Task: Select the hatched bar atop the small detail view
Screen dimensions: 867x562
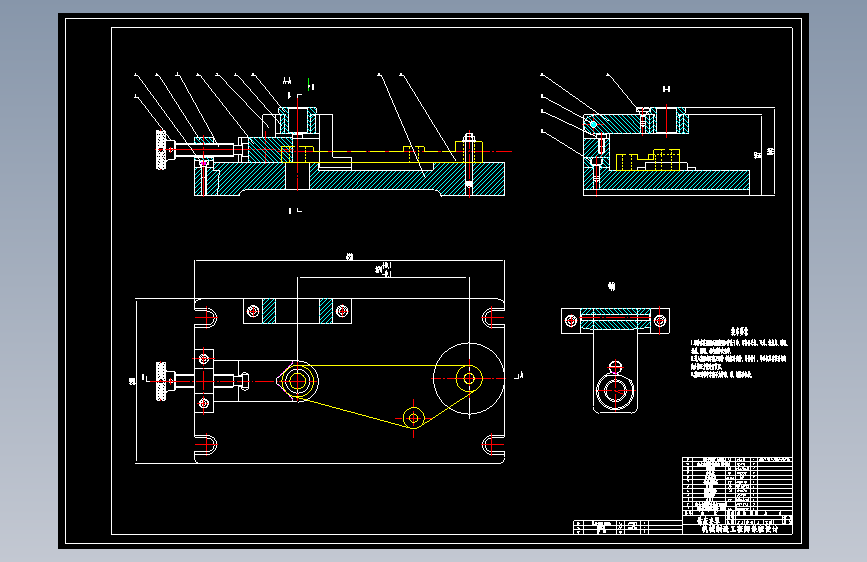Action: pyautogui.click(x=615, y=320)
